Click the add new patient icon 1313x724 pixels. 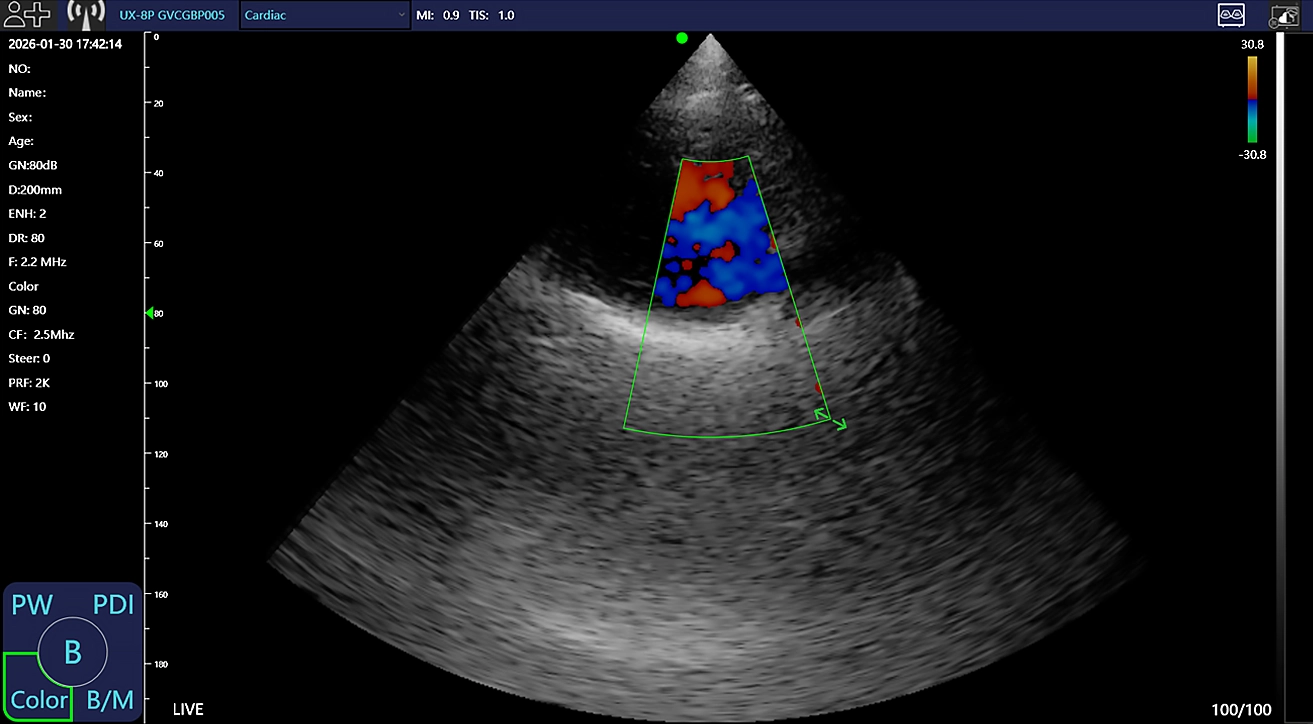point(27,14)
